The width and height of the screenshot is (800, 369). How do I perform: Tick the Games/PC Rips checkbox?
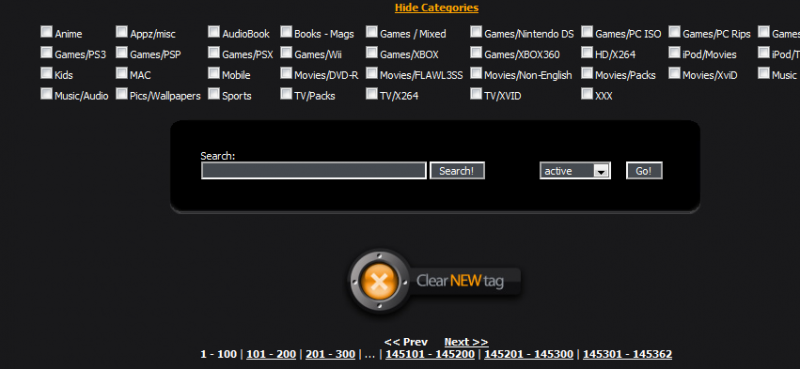[674, 32]
